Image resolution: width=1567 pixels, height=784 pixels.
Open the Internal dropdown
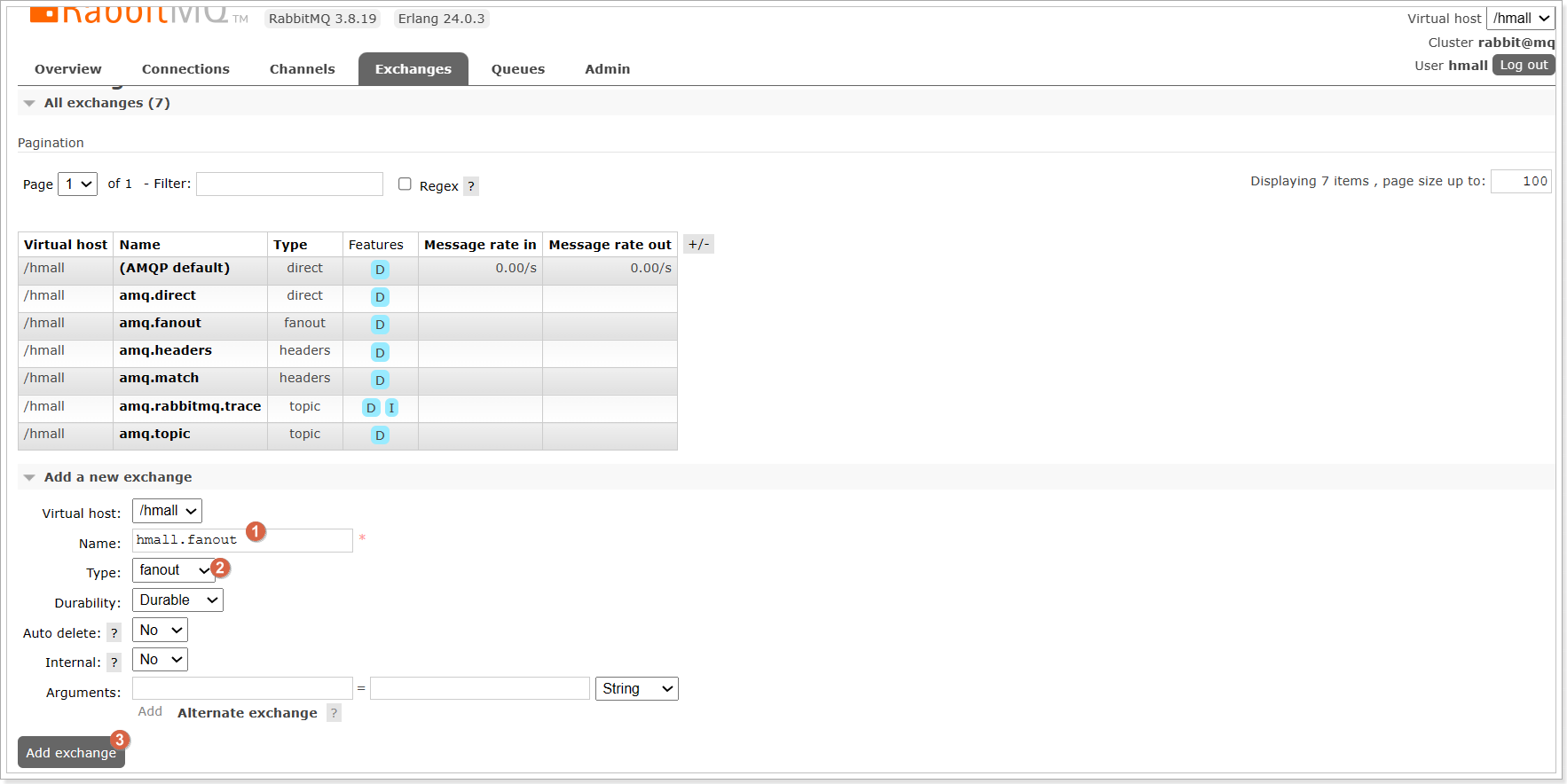(160, 660)
